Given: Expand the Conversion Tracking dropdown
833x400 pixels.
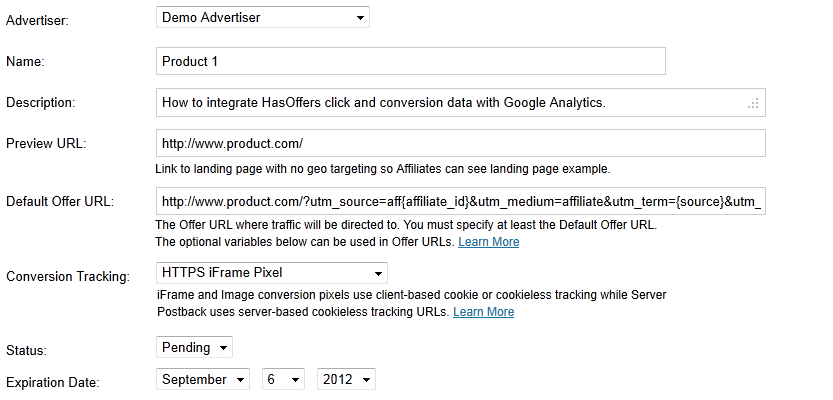Looking at the screenshot, I should 272,272.
